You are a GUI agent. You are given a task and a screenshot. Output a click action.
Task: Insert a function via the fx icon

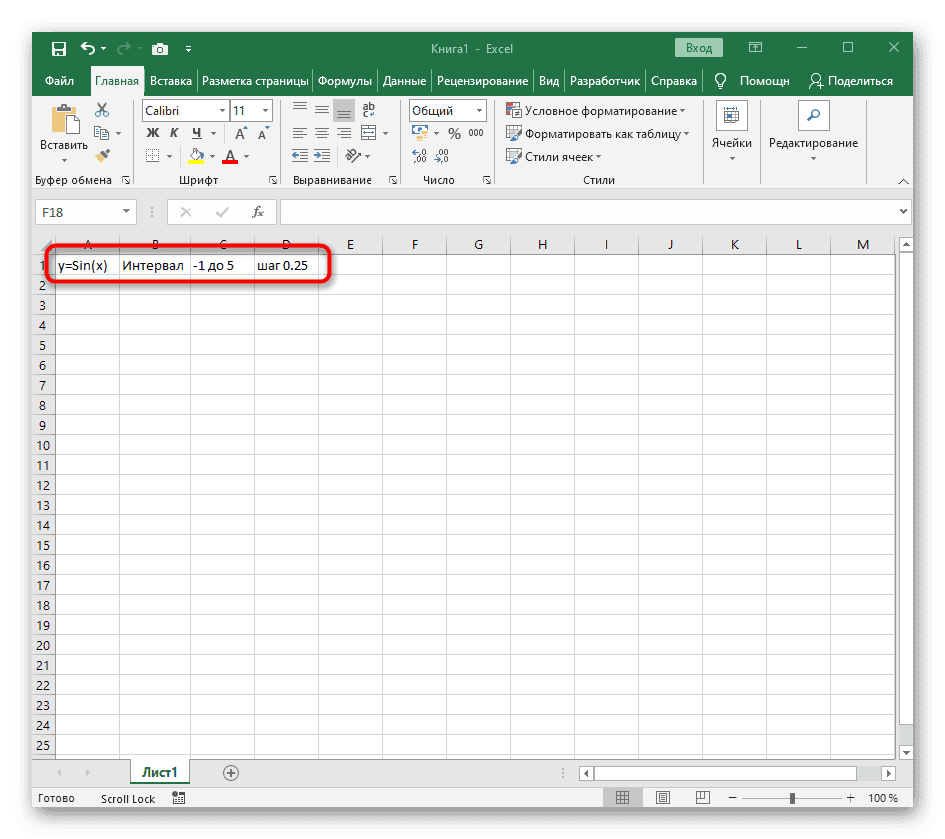click(x=259, y=211)
